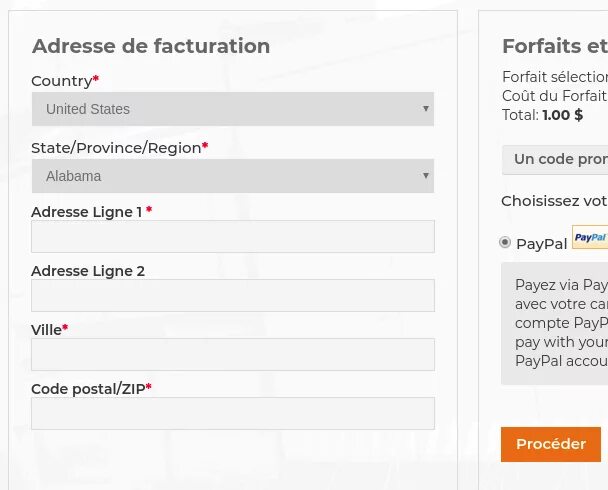Click the PayPal payment description box

click(554, 323)
